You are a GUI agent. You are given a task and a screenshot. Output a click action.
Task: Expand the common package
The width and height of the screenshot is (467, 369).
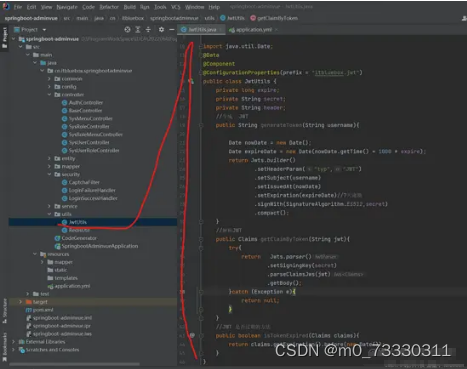49,79
